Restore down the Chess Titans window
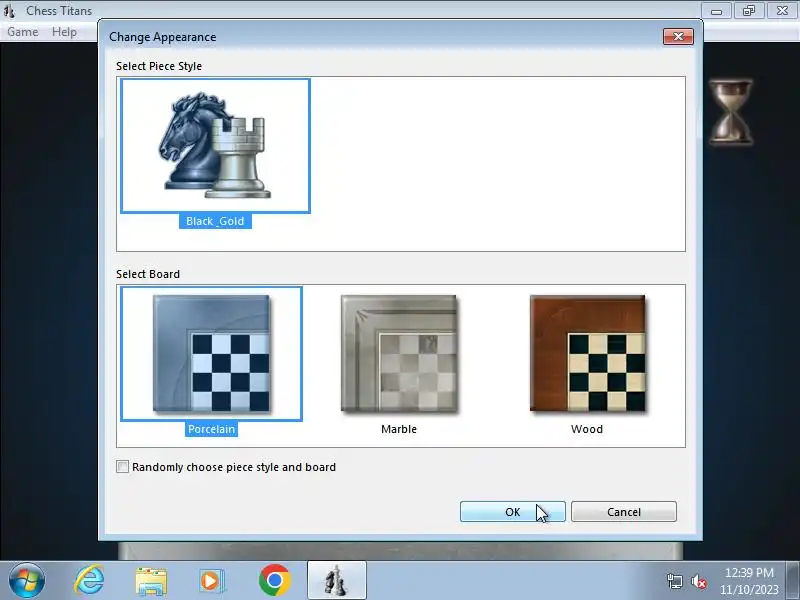 point(749,11)
